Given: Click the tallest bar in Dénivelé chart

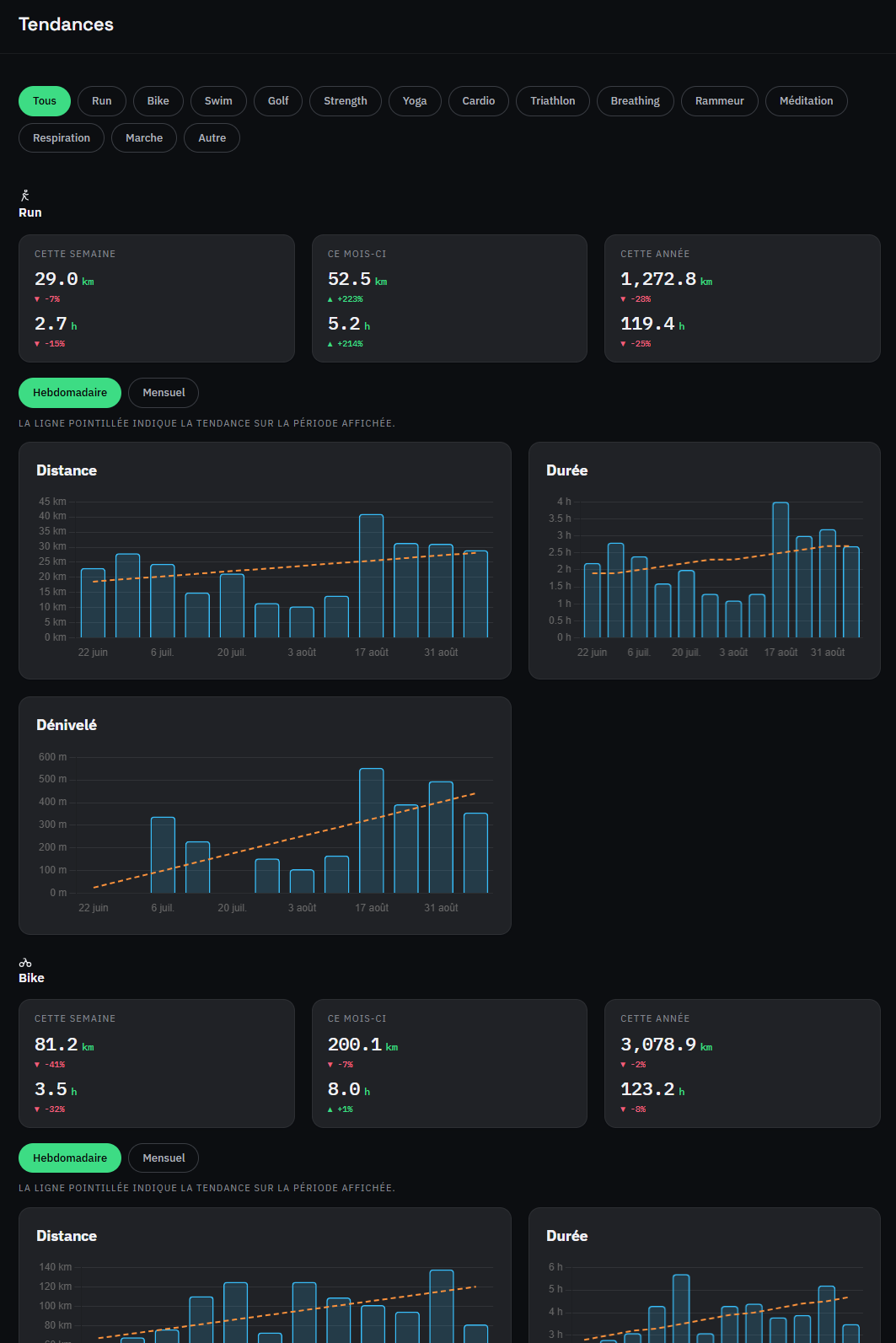Looking at the screenshot, I should pyautogui.click(x=372, y=830).
